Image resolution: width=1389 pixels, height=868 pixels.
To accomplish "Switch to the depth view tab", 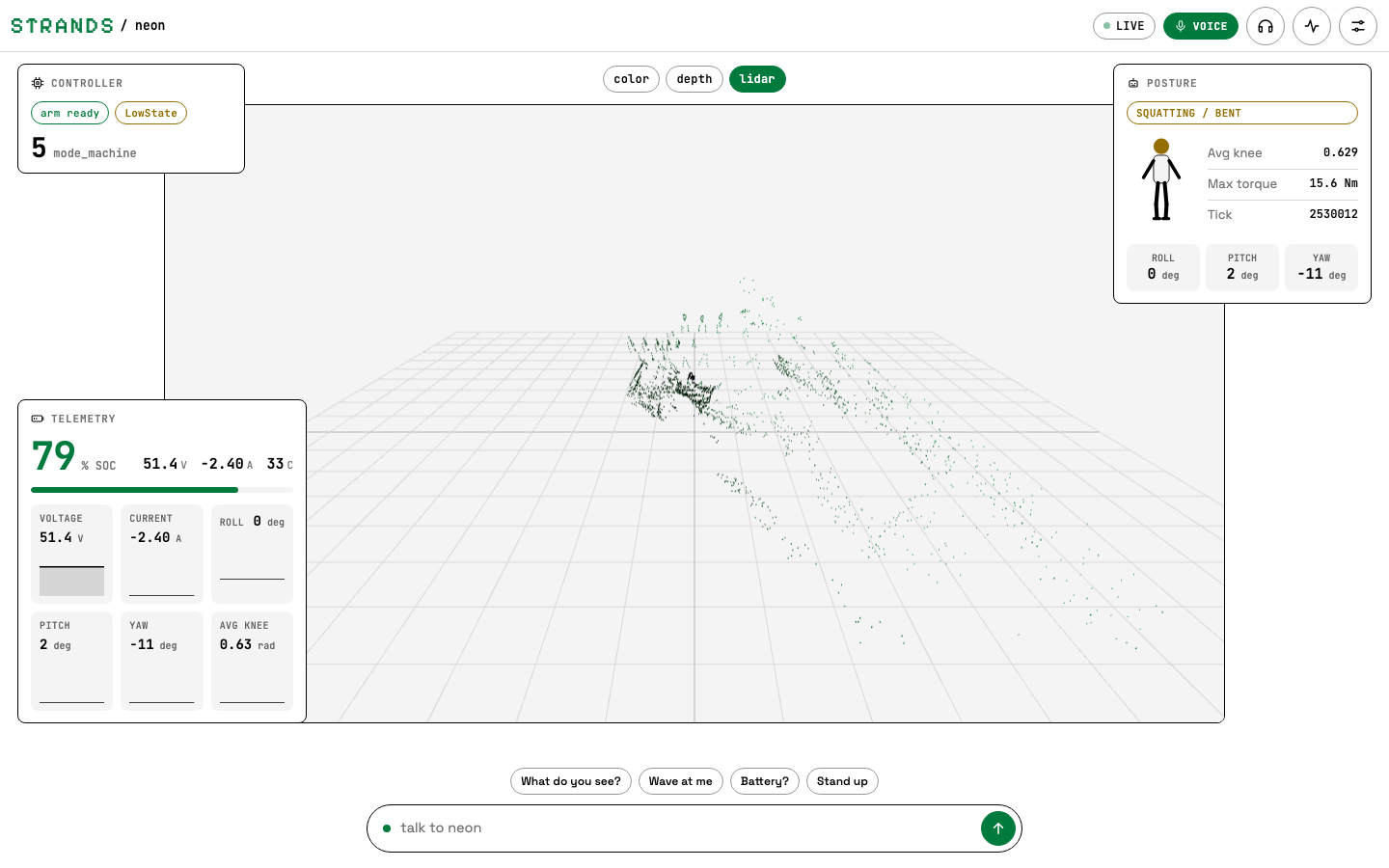I will pyautogui.click(x=694, y=79).
